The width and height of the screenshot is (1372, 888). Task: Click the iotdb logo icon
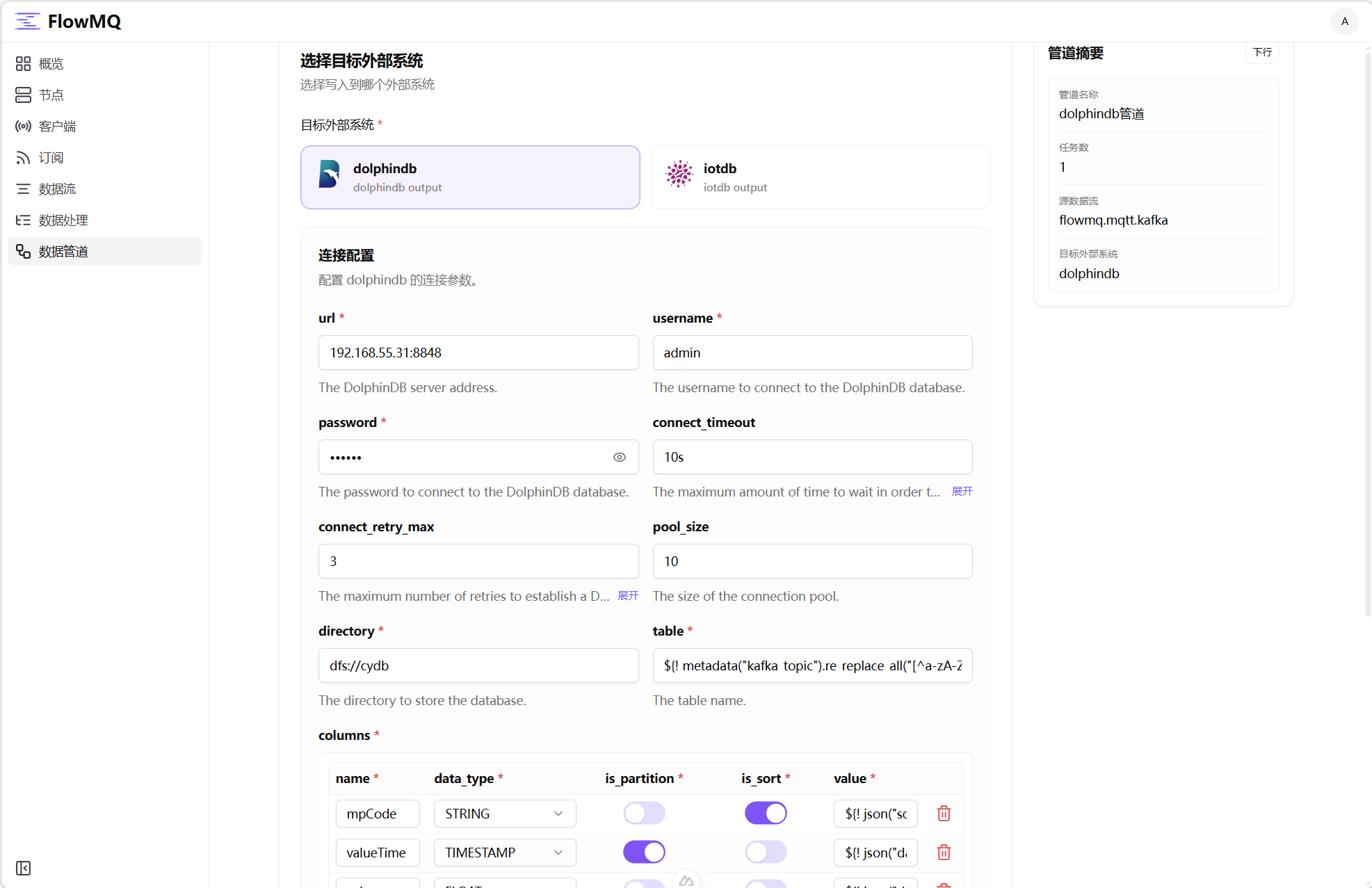point(679,175)
